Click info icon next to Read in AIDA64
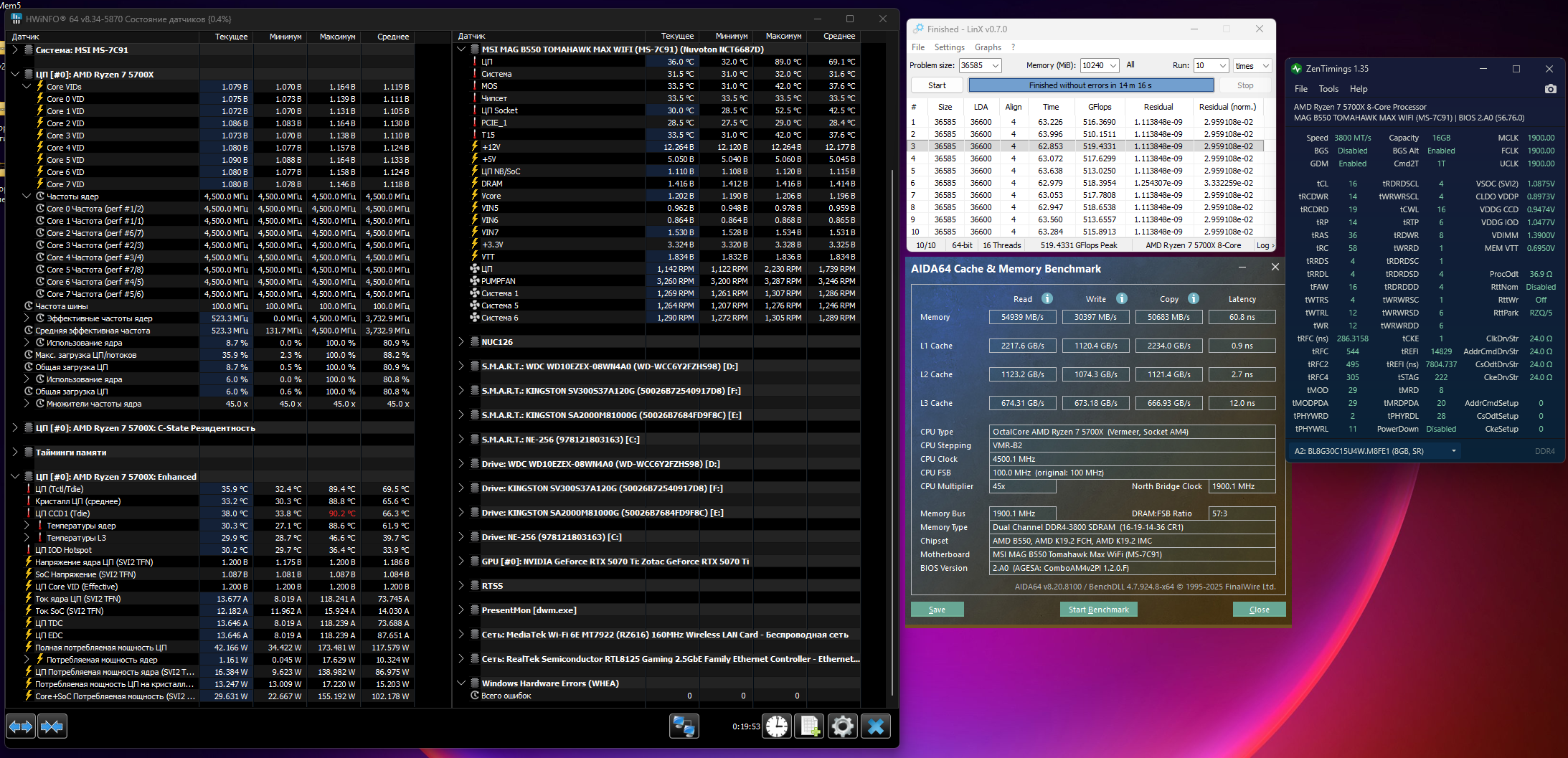This screenshot has height=758, width=1568. click(1047, 298)
